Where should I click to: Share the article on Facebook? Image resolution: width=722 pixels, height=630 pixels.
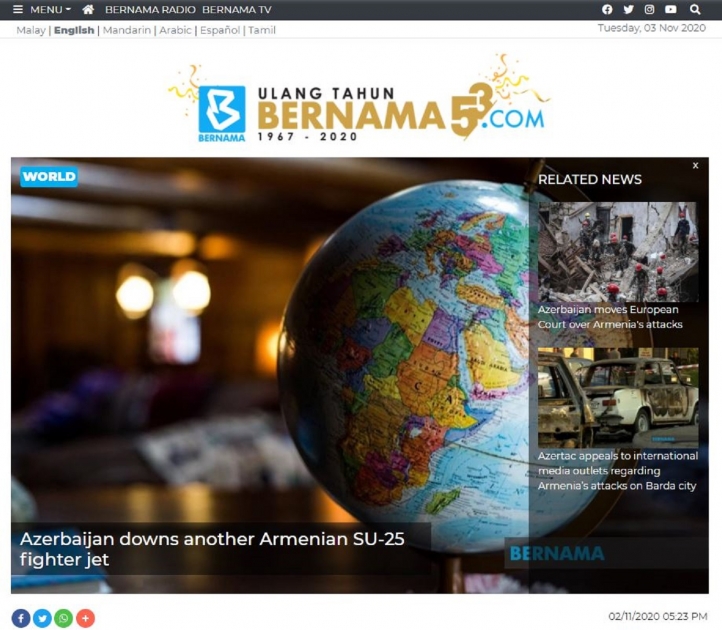pyautogui.click(x=21, y=618)
